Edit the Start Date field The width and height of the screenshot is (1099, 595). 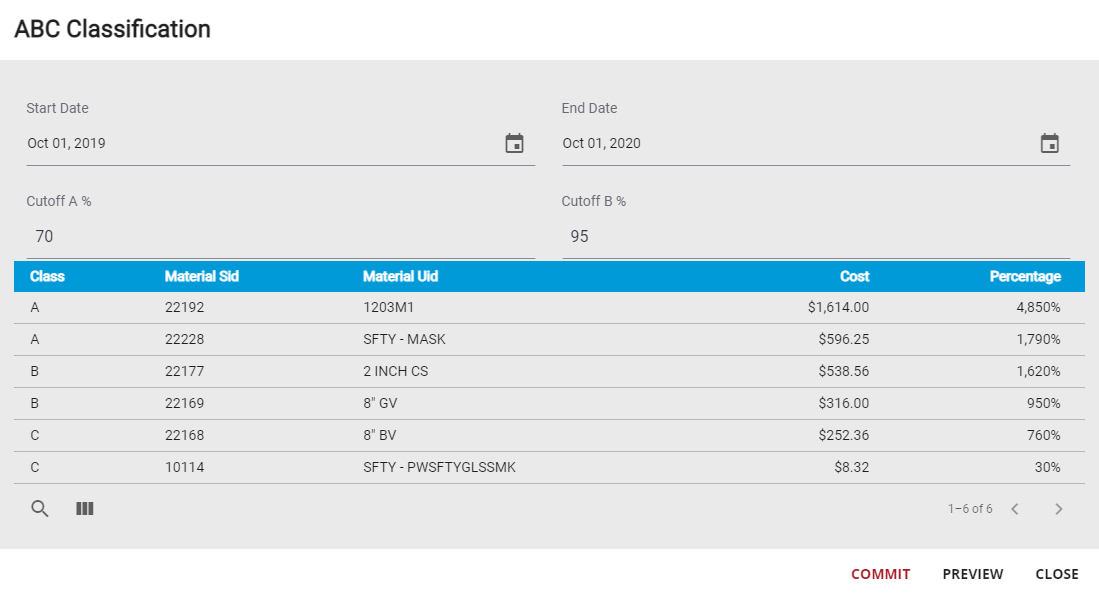tap(260, 143)
